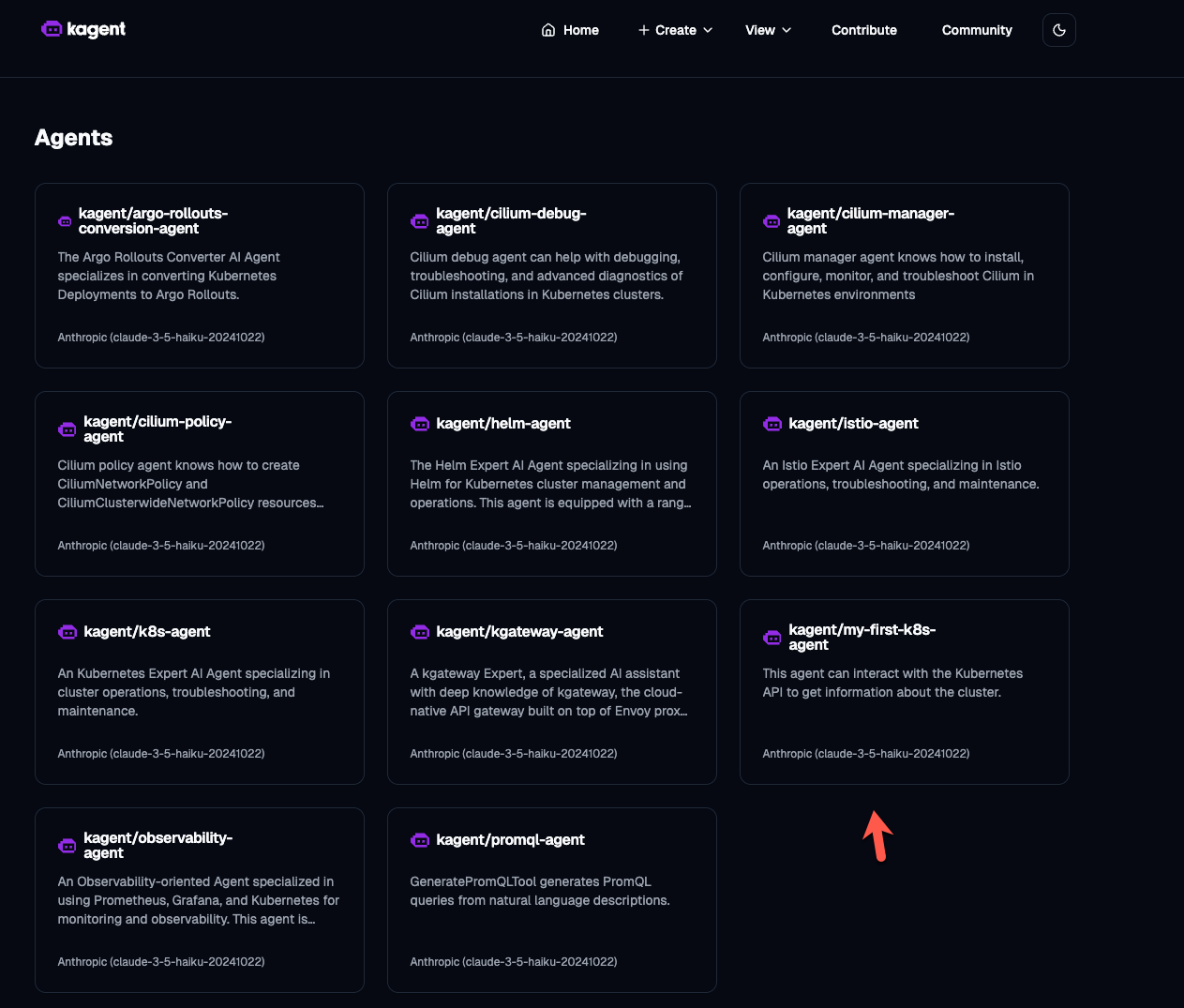Click the k8s-agent robot icon
This screenshot has width=1184, height=1008.
point(67,632)
